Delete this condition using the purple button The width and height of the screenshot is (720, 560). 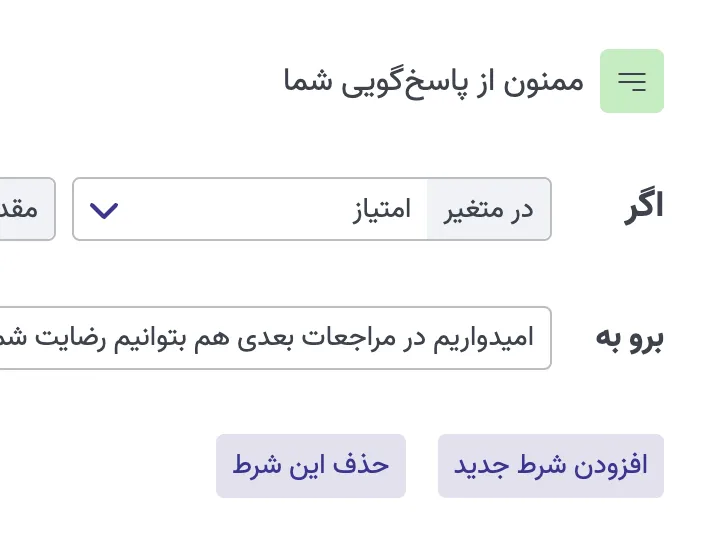(311, 466)
